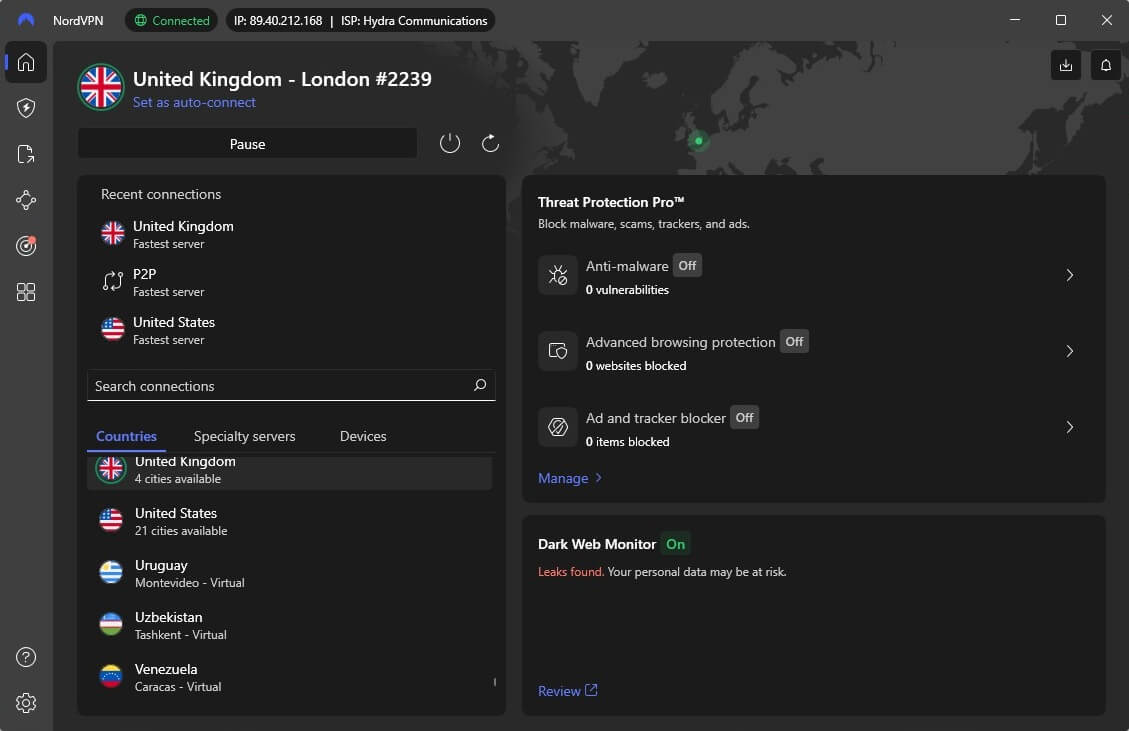Screen dimensions: 1129x731
Task: Expand Advanced browsing protection chevron
Action: click(1070, 351)
